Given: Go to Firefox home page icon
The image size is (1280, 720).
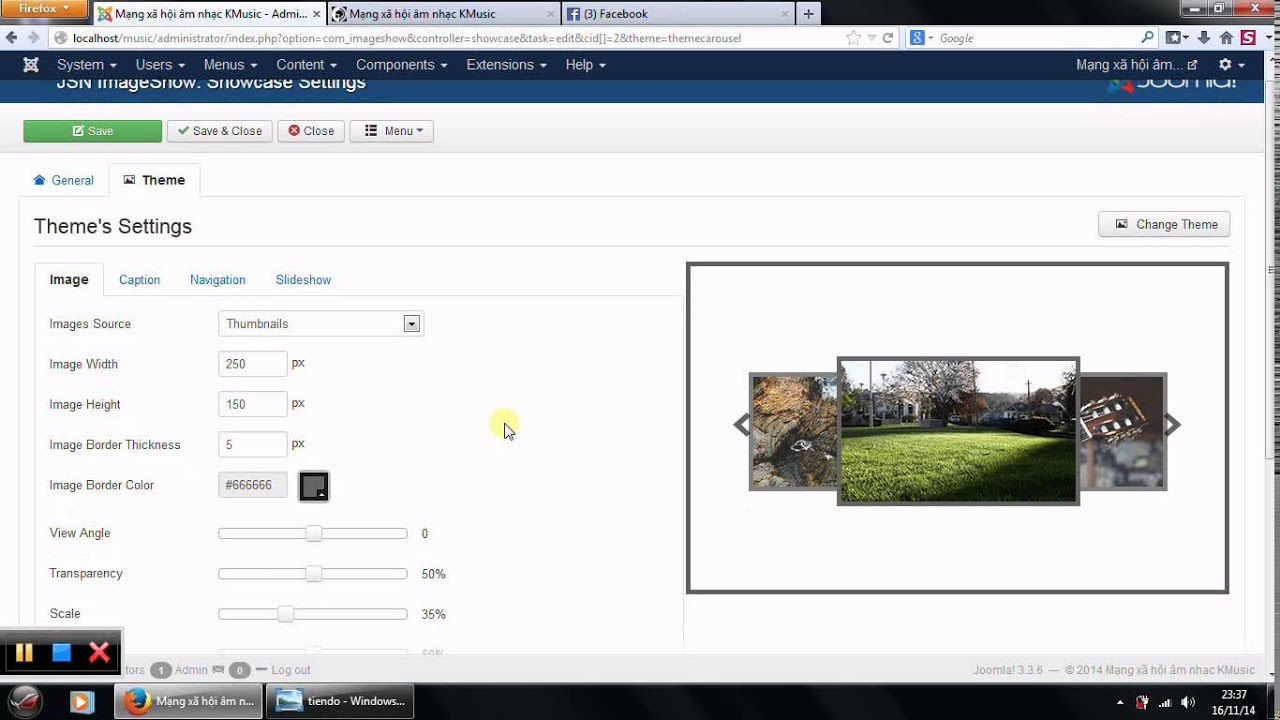Looking at the screenshot, I should (1226, 38).
